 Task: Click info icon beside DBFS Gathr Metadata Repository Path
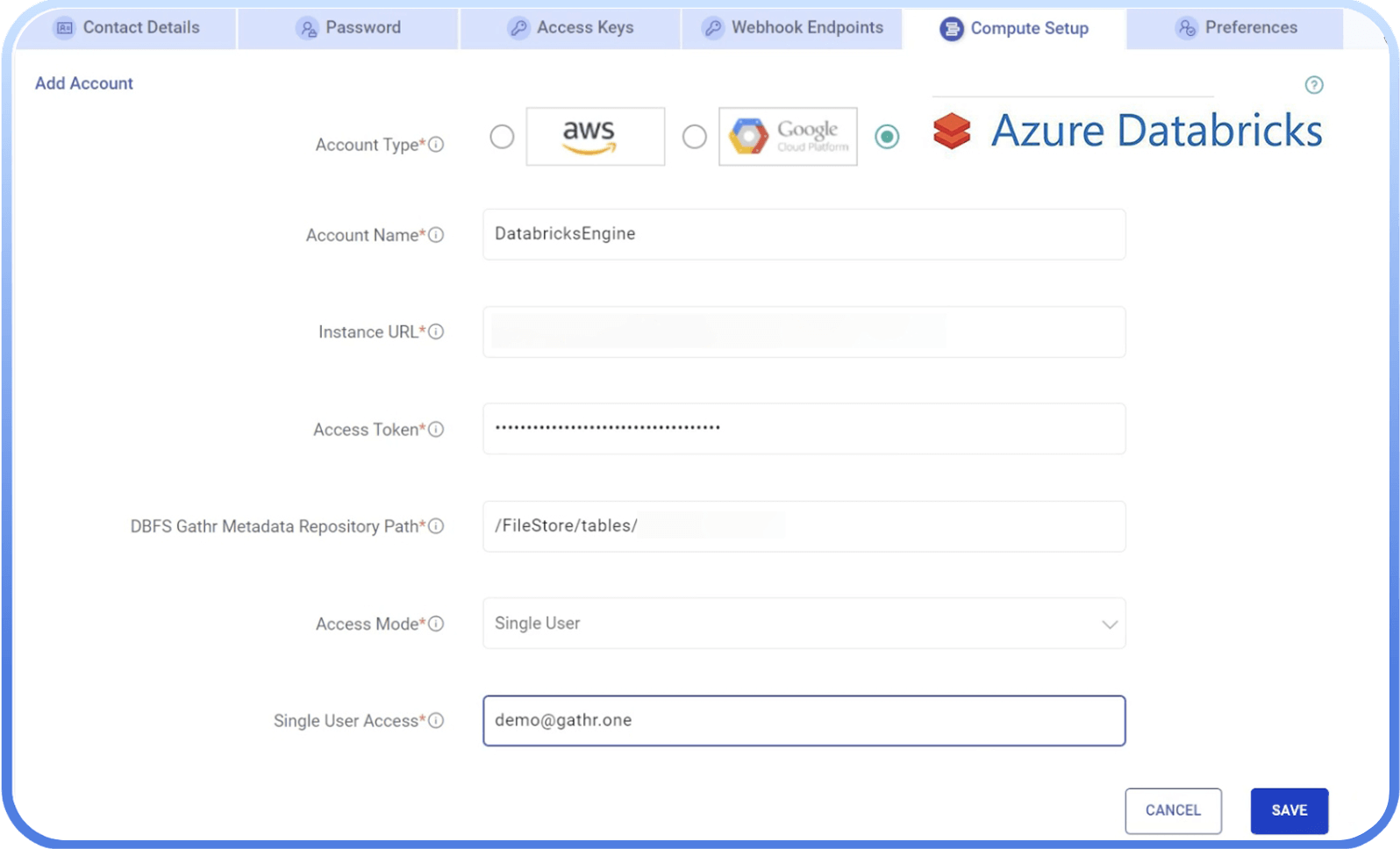click(436, 526)
